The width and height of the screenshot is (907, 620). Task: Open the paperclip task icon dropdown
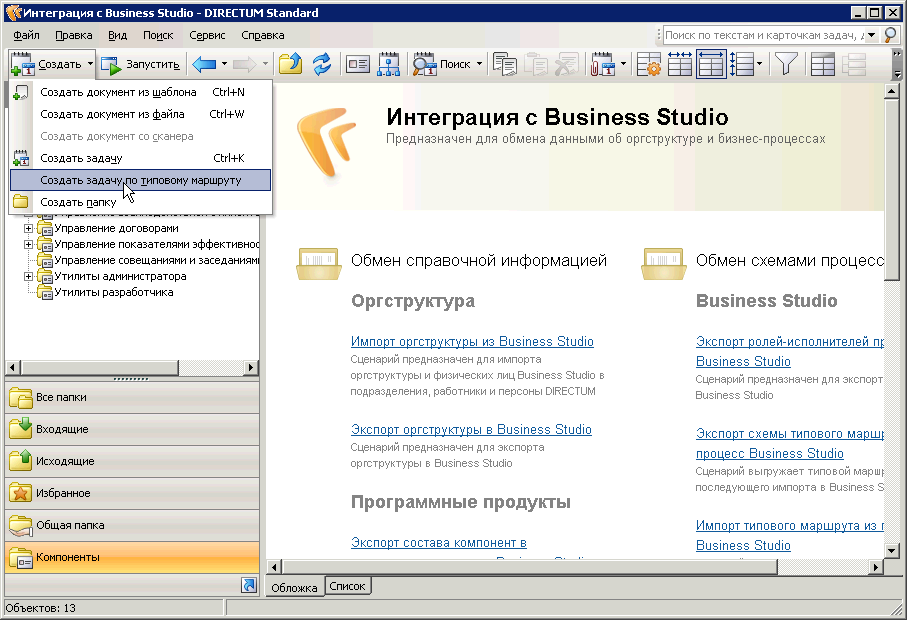coord(623,64)
